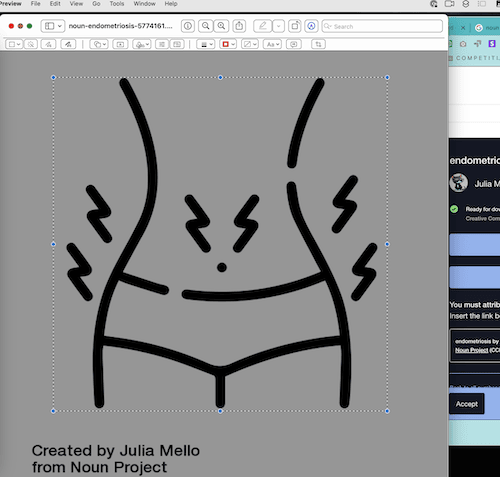Image resolution: width=500 pixels, height=477 pixels.
Task: Click the bottom-center selection handle
Action: pyautogui.click(x=220, y=411)
